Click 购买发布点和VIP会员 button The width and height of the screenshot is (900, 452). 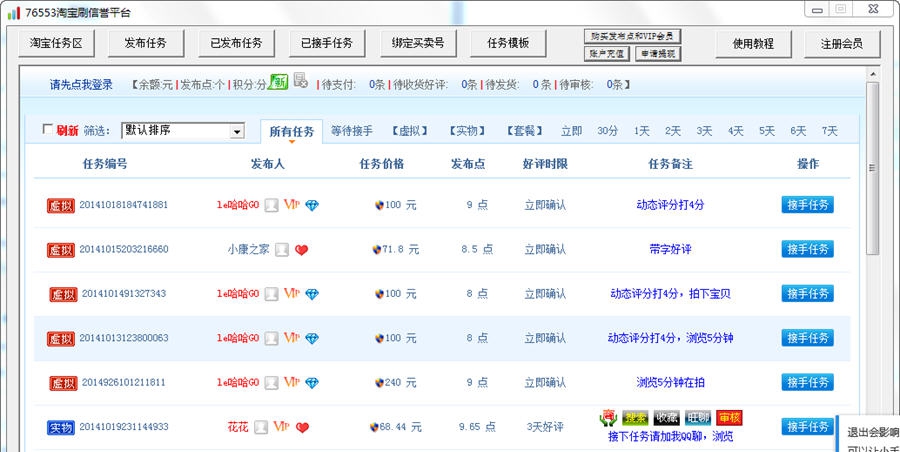coord(632,36)
